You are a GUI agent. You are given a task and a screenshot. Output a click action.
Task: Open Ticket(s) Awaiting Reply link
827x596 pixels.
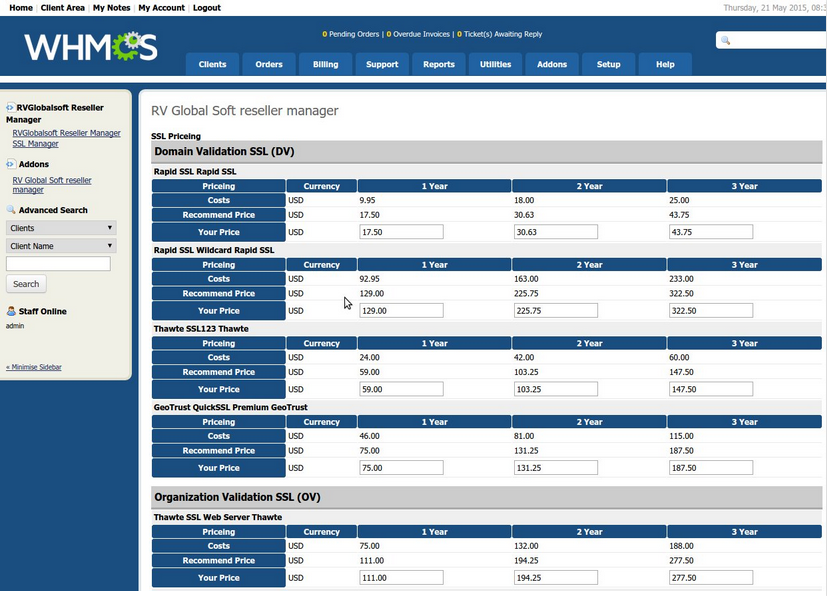[x=499, y=34]
